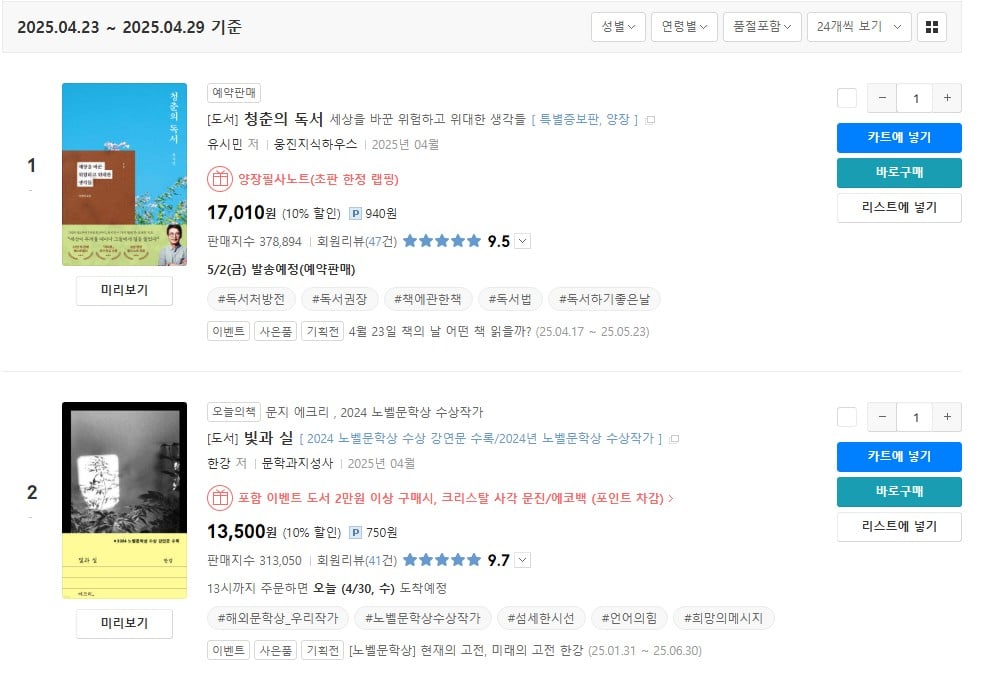Click 기획전 badge under 청춘의 독서

click(322, 331)
